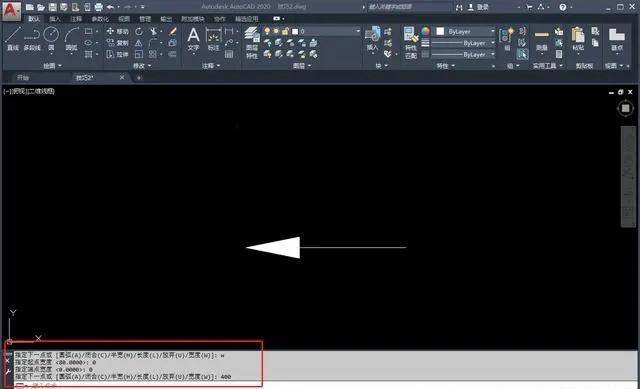This screenshot has width=640, height=389.
Task: Select the Polyline (多段线) tool
Action: click(x=32, y=39)
